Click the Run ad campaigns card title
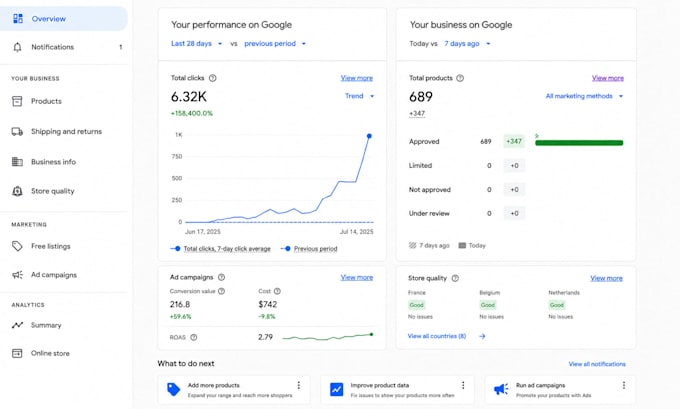 (x=540, y=385)
